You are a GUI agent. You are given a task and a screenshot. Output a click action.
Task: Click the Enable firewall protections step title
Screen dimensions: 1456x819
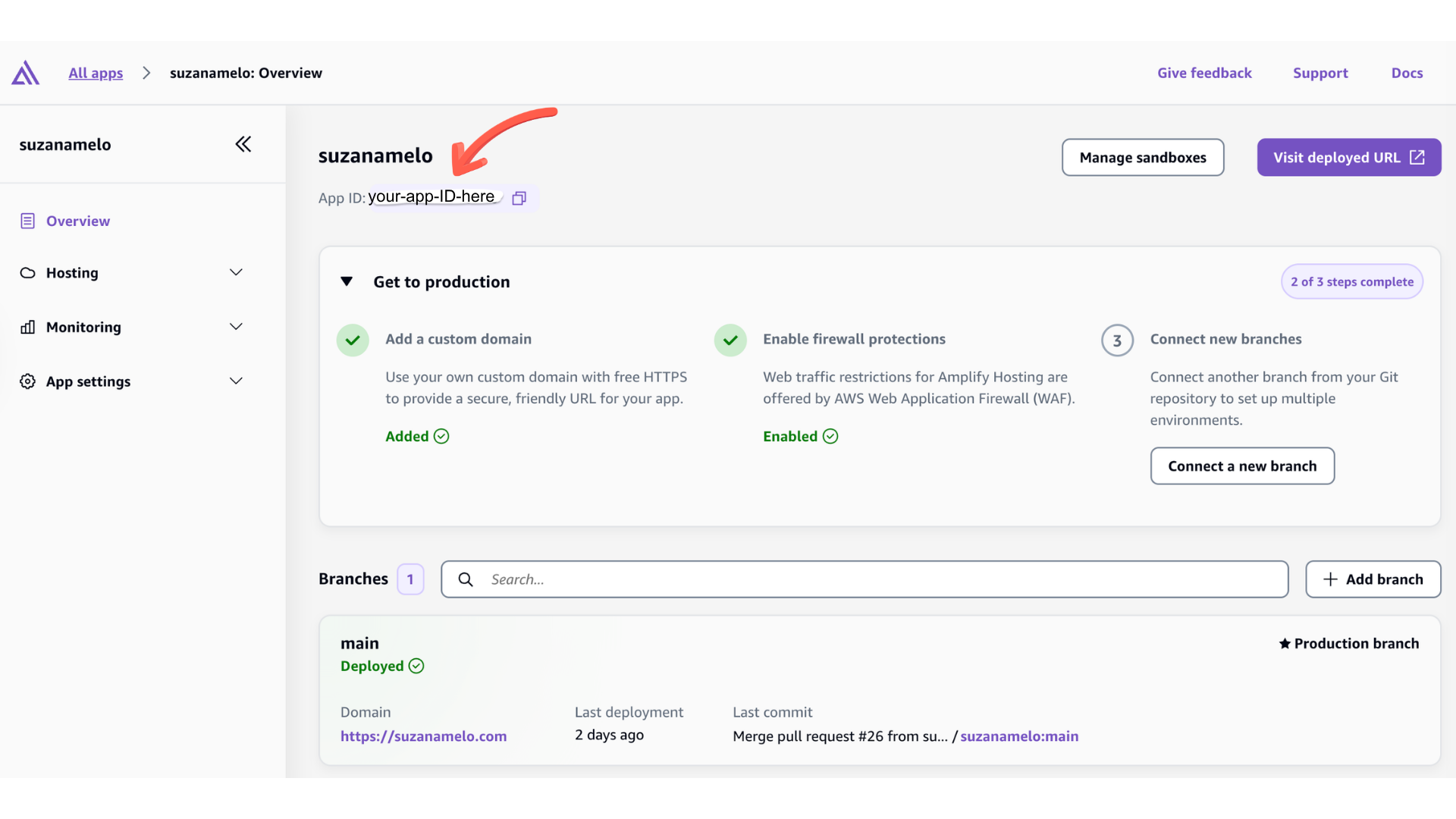click(x=854, y=339)
